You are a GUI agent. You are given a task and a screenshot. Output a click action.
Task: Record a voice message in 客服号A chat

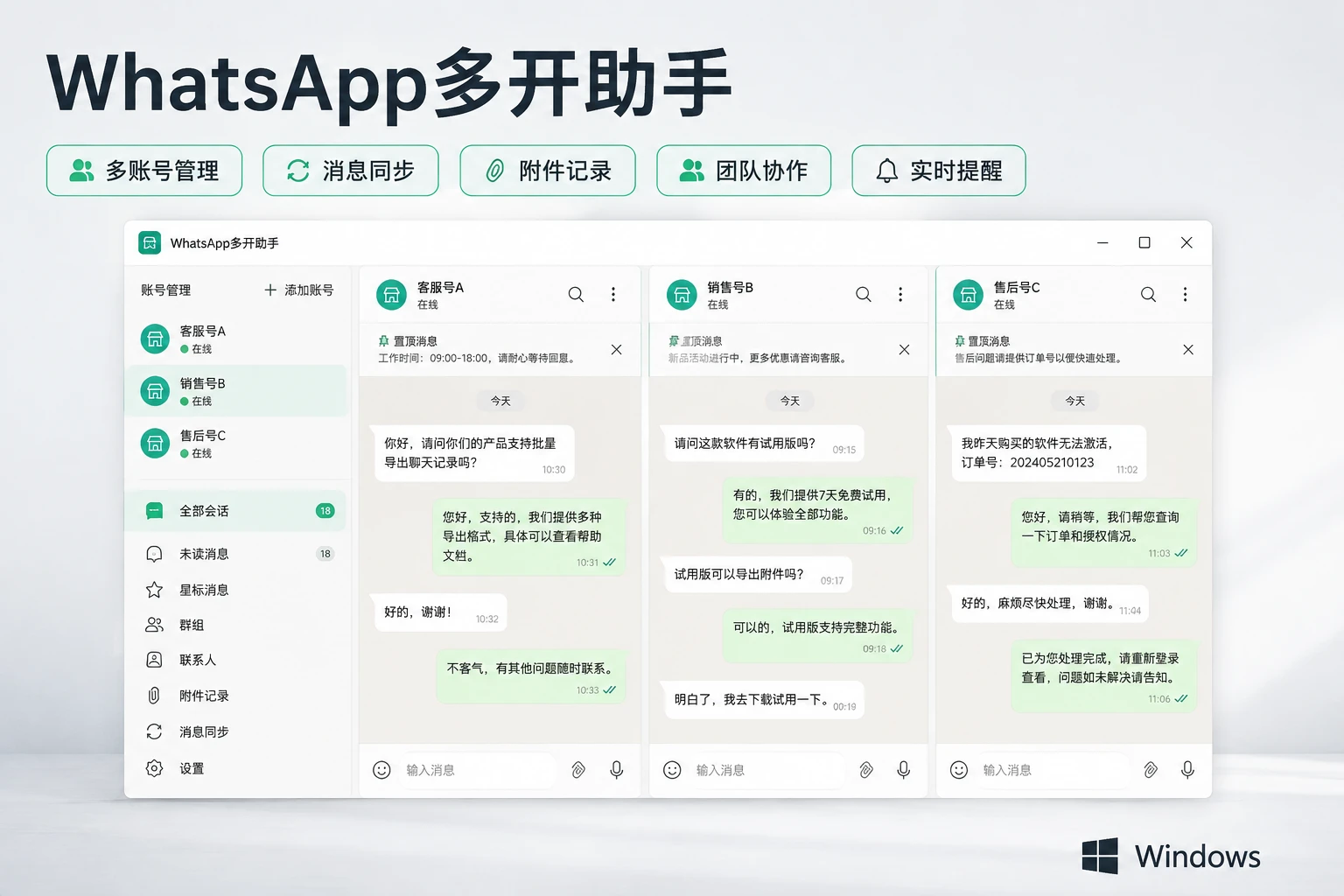(x=617, y=770)
